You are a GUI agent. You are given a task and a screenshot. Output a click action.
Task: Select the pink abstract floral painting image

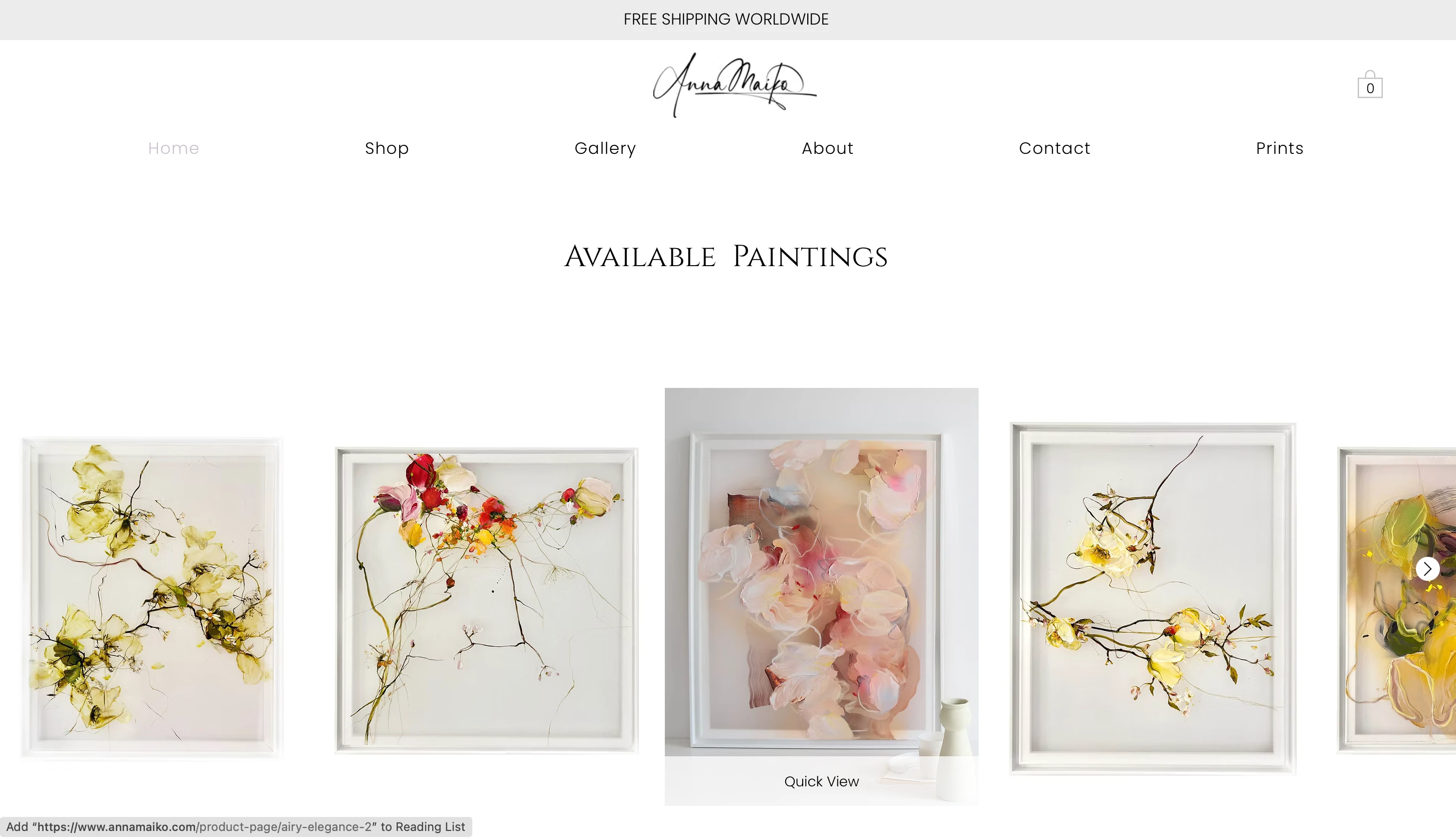(821, 572)
